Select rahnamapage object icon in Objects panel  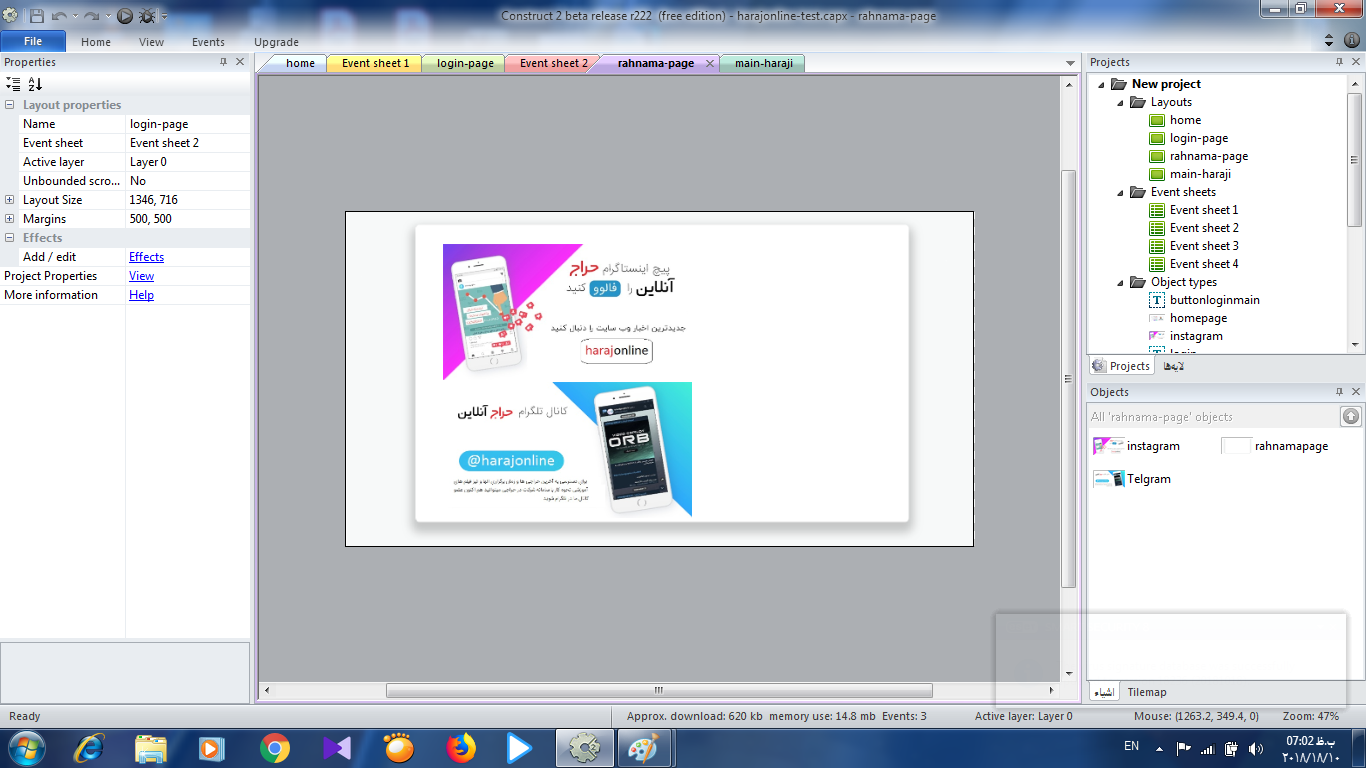(1236, 446)
